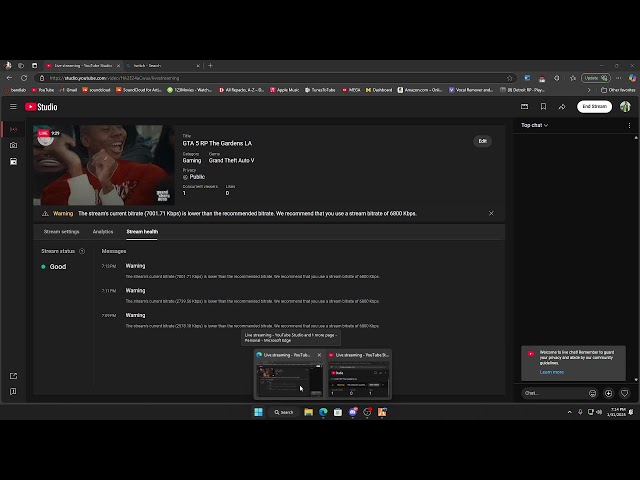Click the Stream status help question icon
This screenshot has height=480, width=640.
click(82, 251)
